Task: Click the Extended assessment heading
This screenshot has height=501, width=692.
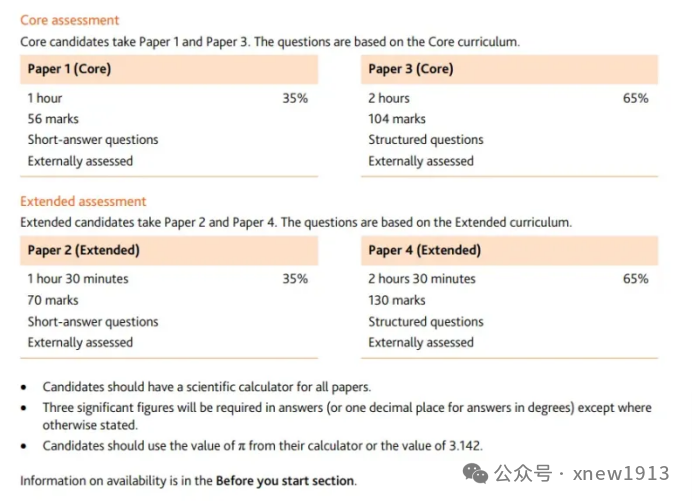Action: (83, 201)
